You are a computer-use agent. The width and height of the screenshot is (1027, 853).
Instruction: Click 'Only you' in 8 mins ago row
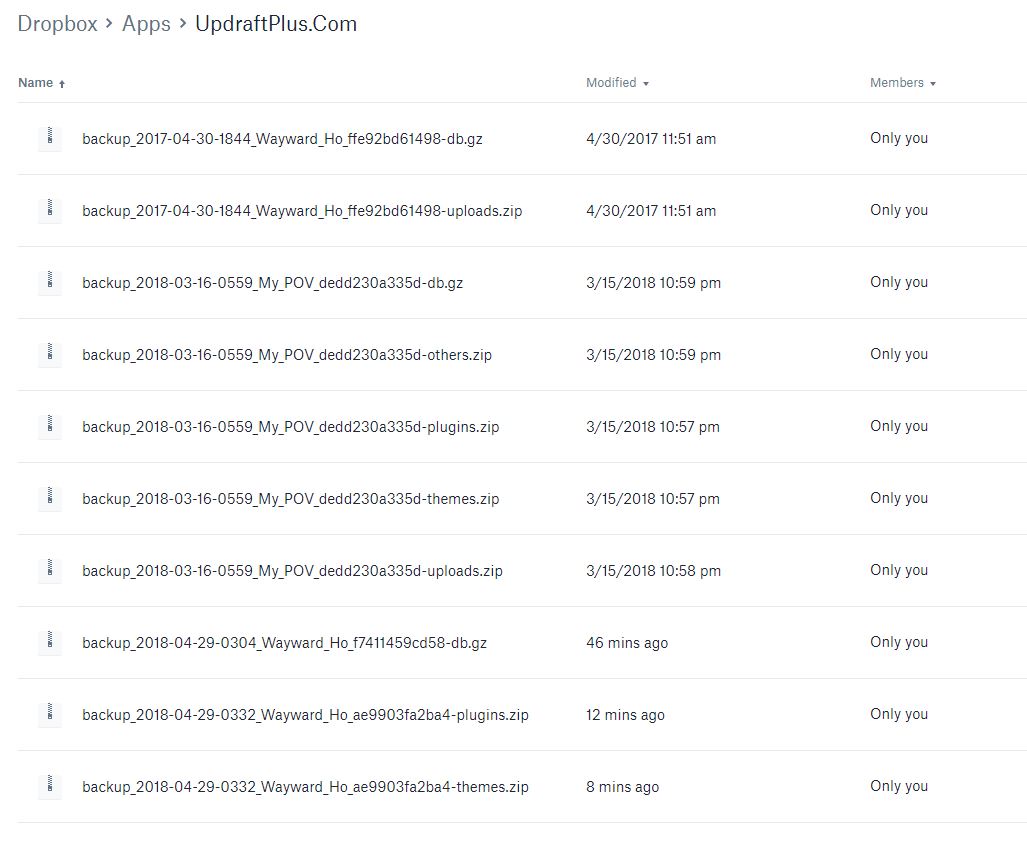[x=899, y=787]
